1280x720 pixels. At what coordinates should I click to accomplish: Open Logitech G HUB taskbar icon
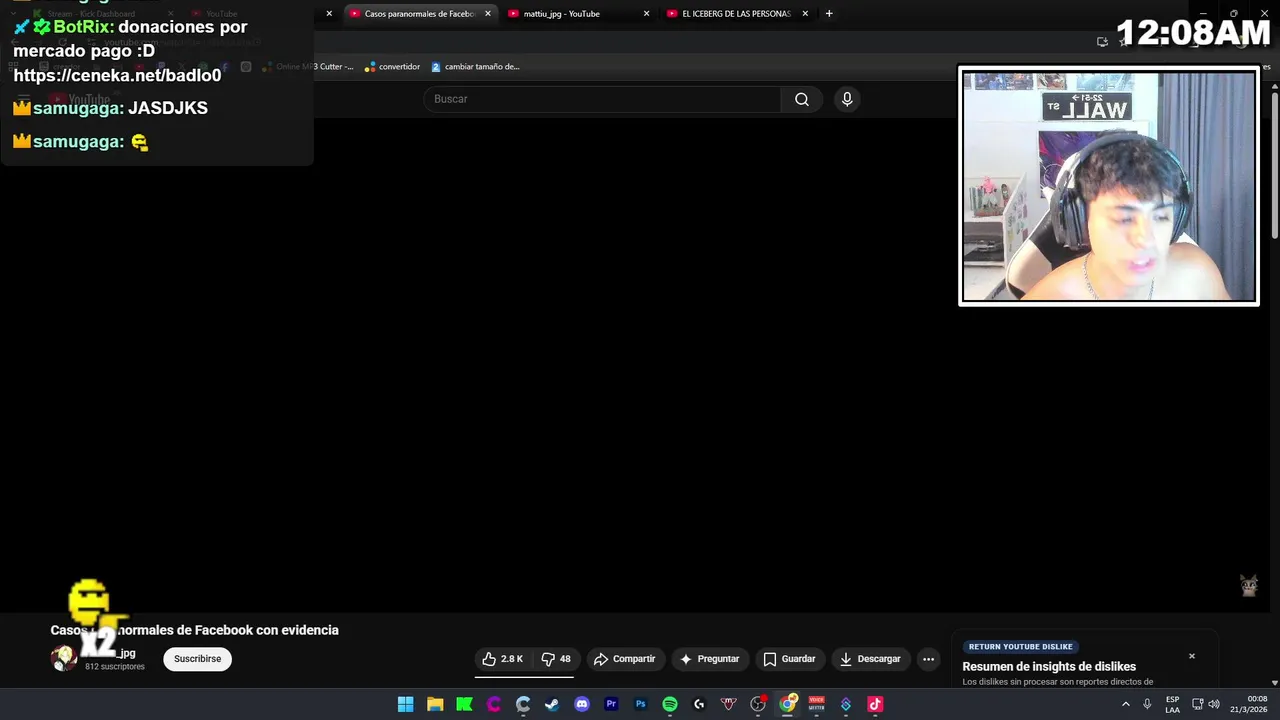[x=699, y=704]
